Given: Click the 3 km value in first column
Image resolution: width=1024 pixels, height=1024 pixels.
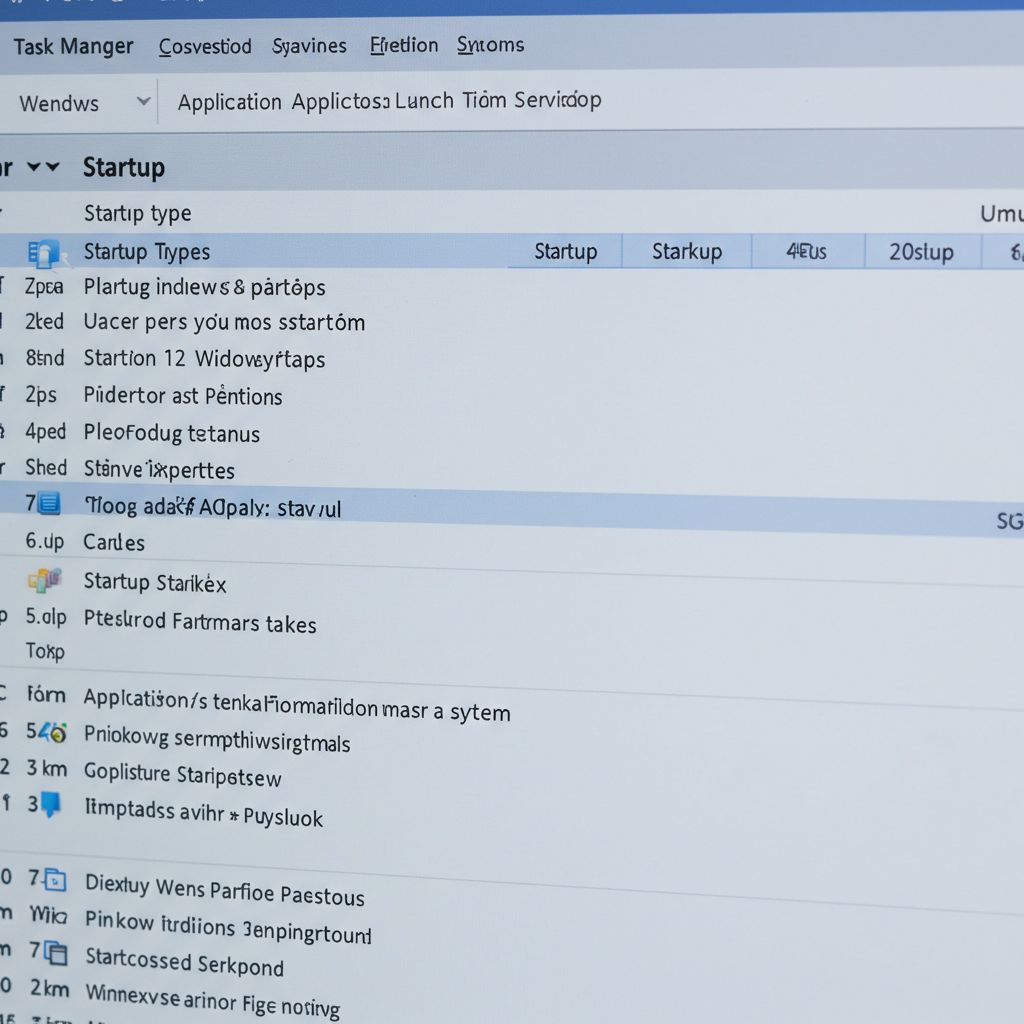Looking at the screenshot, I should coord(47,769).
